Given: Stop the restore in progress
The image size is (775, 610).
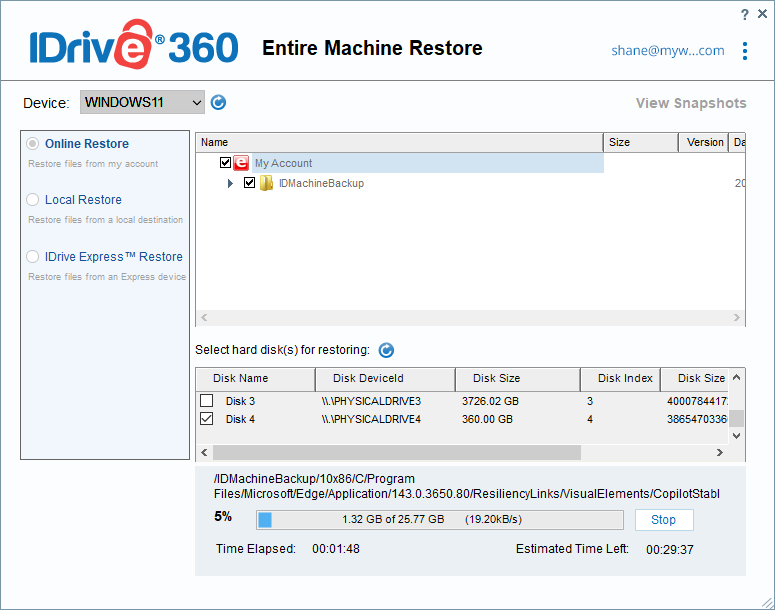Looking at the screenshot, I should click(664, 520).
